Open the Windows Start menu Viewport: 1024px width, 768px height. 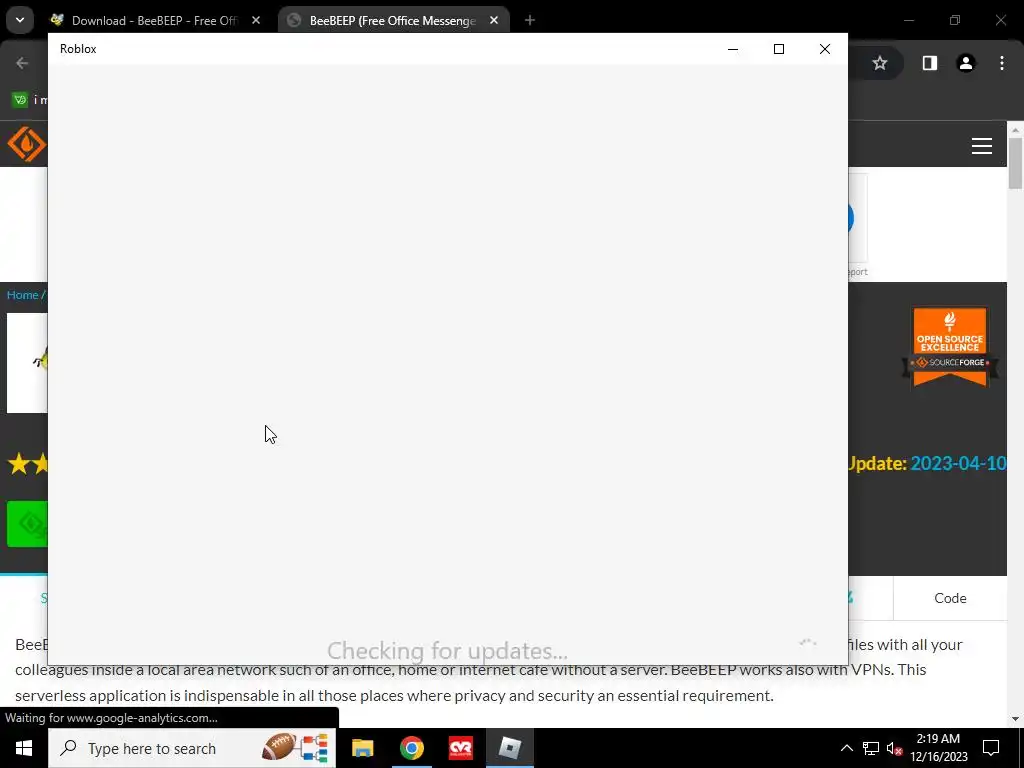(24, 748)
